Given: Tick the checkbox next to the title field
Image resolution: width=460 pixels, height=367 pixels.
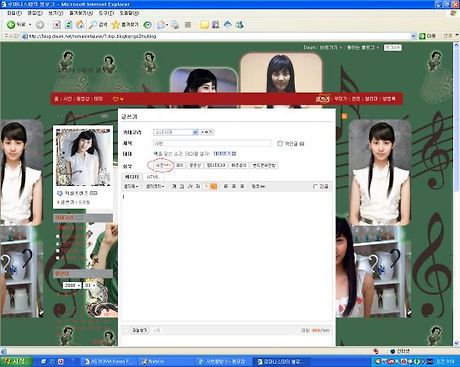Looking at the screenshot, I should pos(280,143).
